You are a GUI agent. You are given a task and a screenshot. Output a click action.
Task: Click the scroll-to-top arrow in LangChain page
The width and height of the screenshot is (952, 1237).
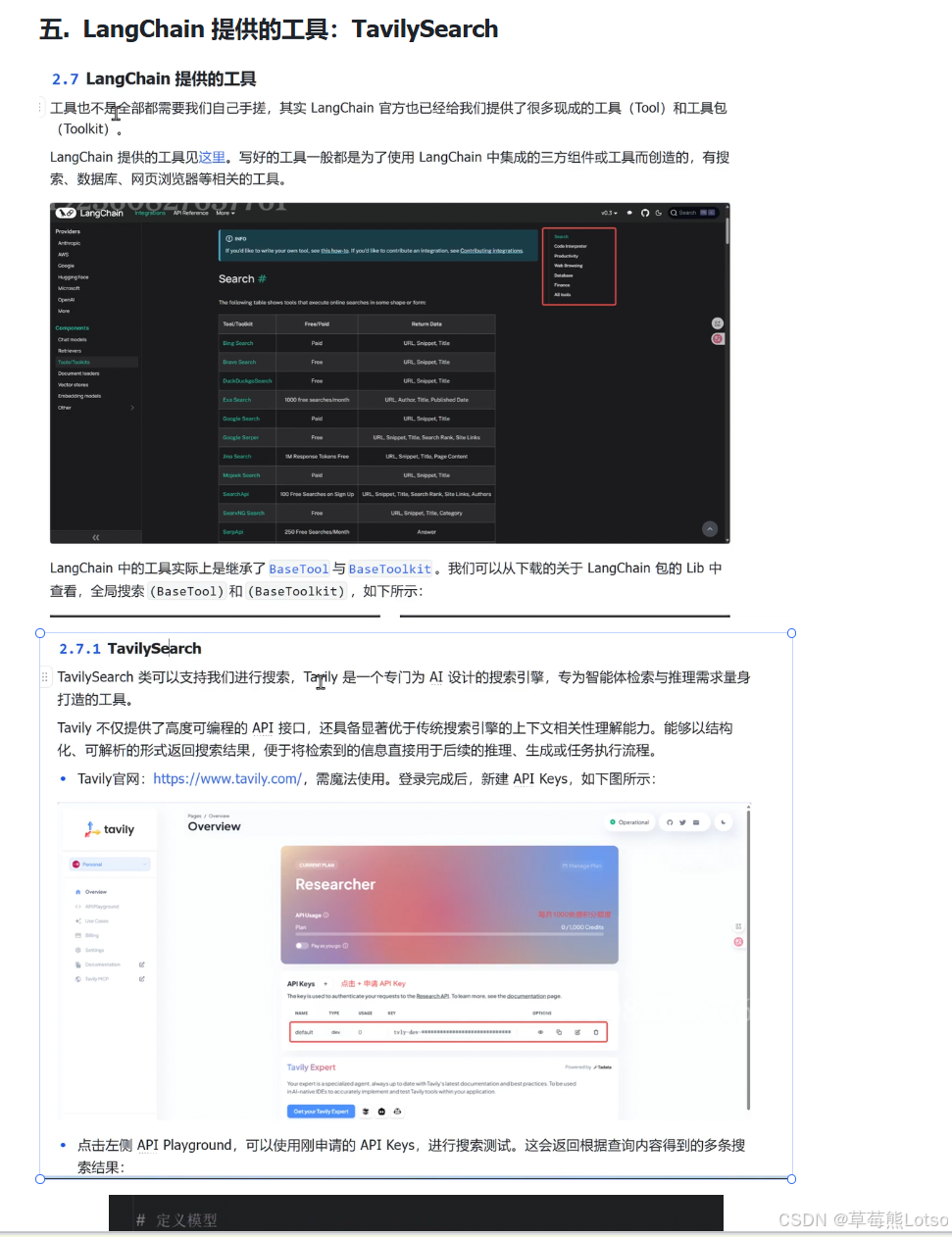coord(710,529)
